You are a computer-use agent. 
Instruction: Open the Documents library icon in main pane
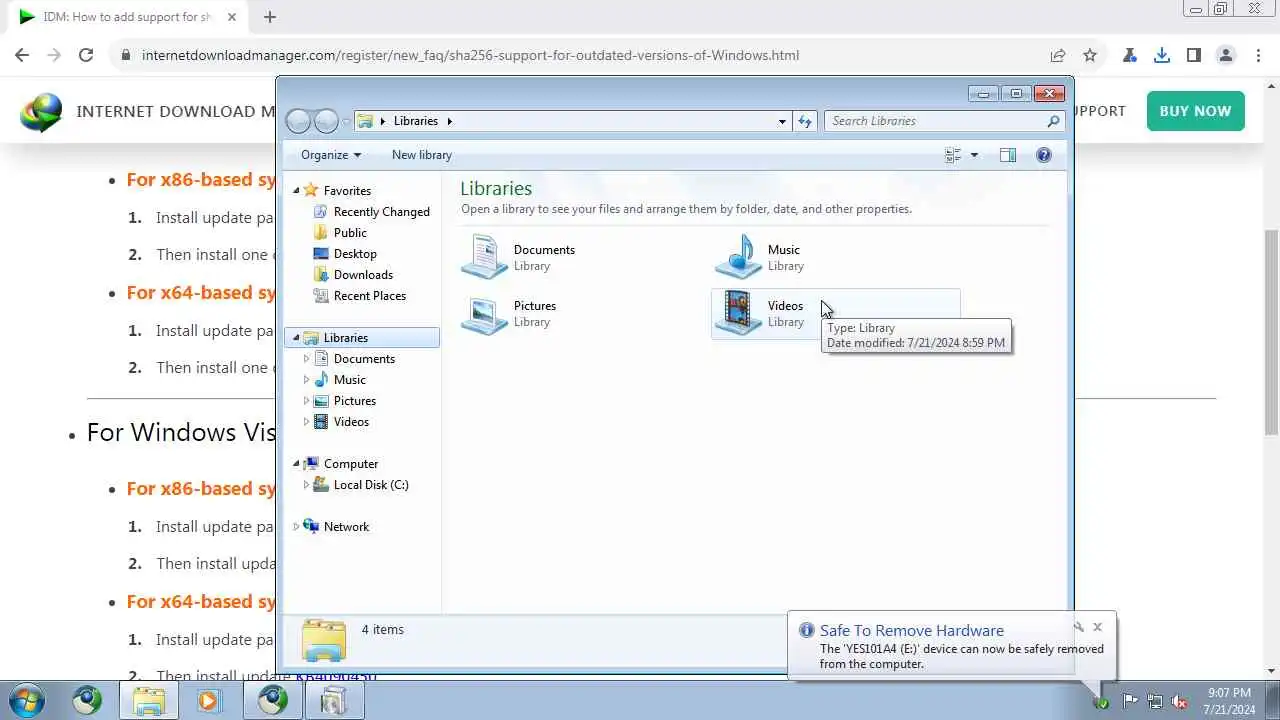pos(485,256)
